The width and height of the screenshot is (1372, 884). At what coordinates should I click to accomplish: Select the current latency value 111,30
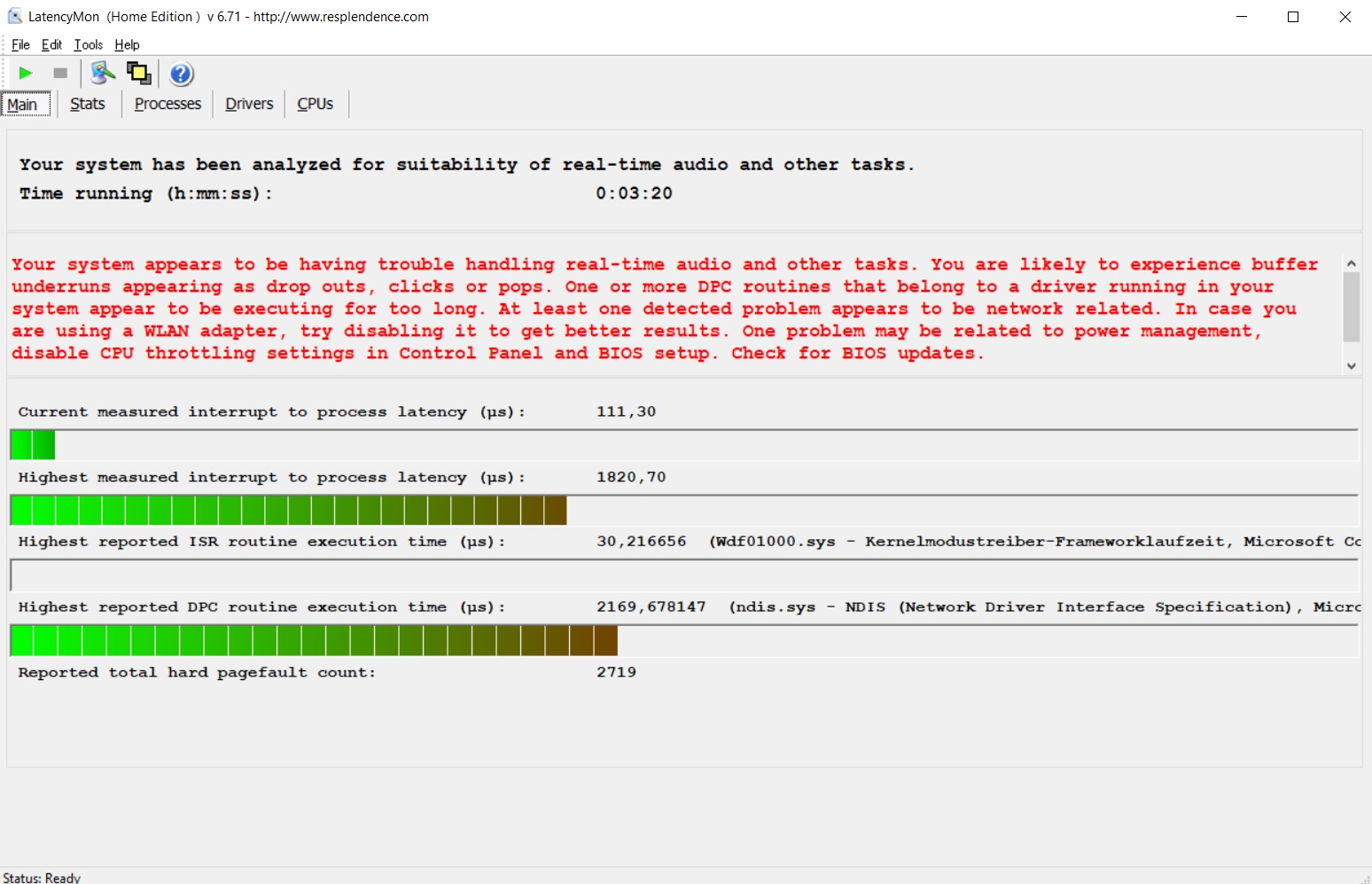626,411
